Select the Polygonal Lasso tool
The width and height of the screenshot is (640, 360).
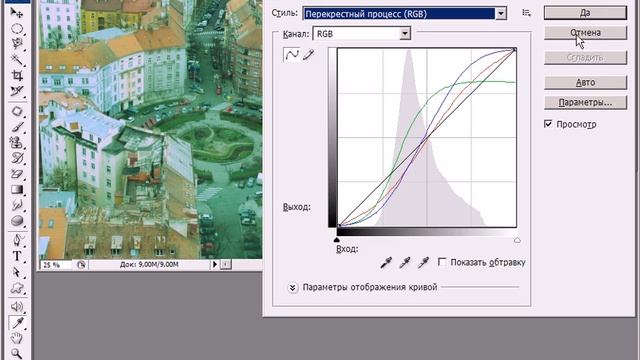click(x=17, y=43)
